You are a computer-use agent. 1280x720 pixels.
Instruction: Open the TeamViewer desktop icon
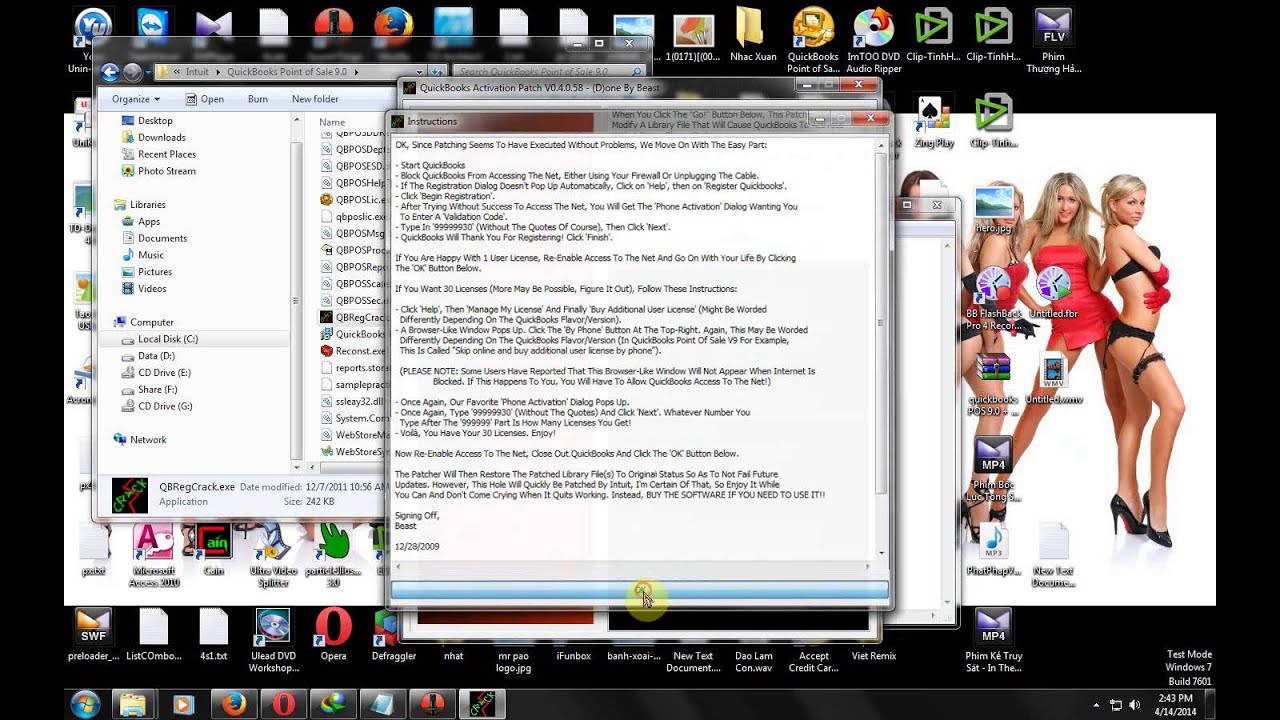coord(153,28)
